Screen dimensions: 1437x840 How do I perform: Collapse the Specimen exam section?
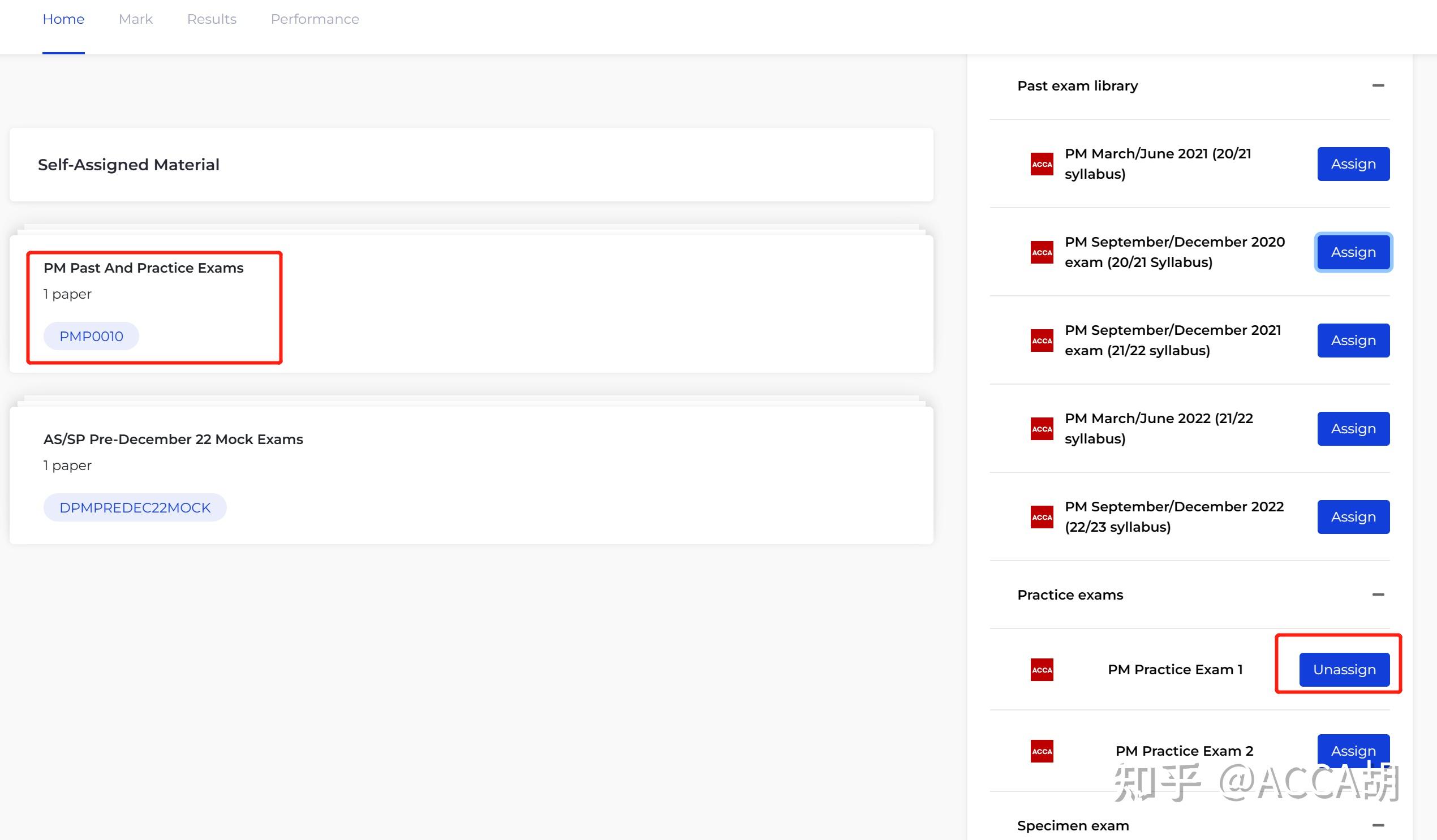tap(1378, 825)
